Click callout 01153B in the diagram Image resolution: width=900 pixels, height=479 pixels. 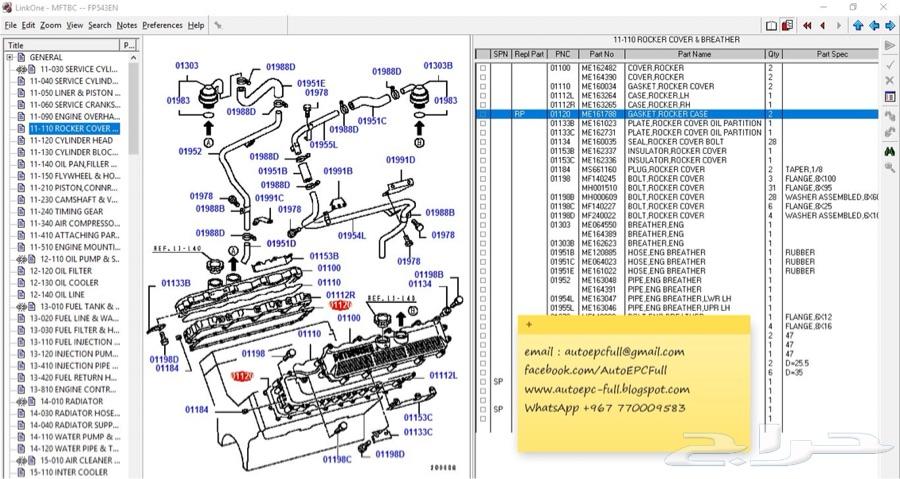pyautogui.click(x=324, y=256)
